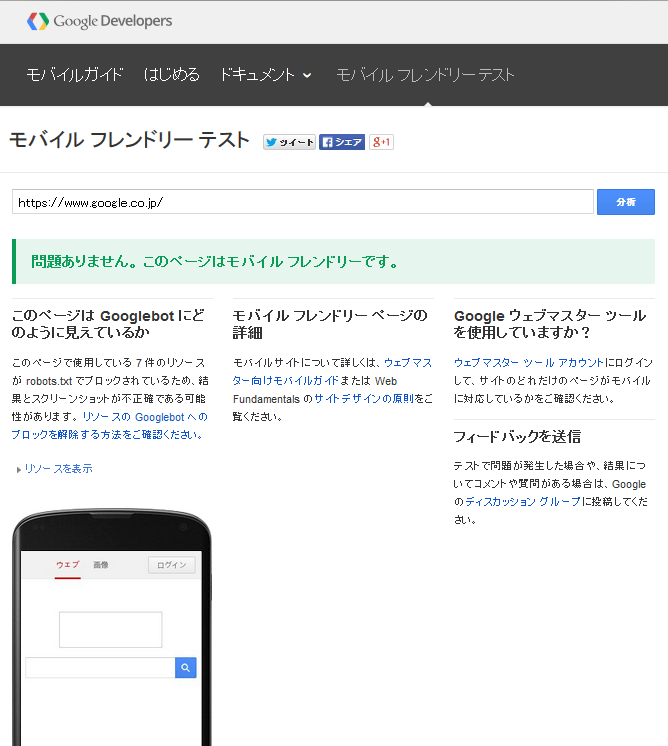Click the モバイル フレンドリー ページの詳細 heading

(330, 324)
